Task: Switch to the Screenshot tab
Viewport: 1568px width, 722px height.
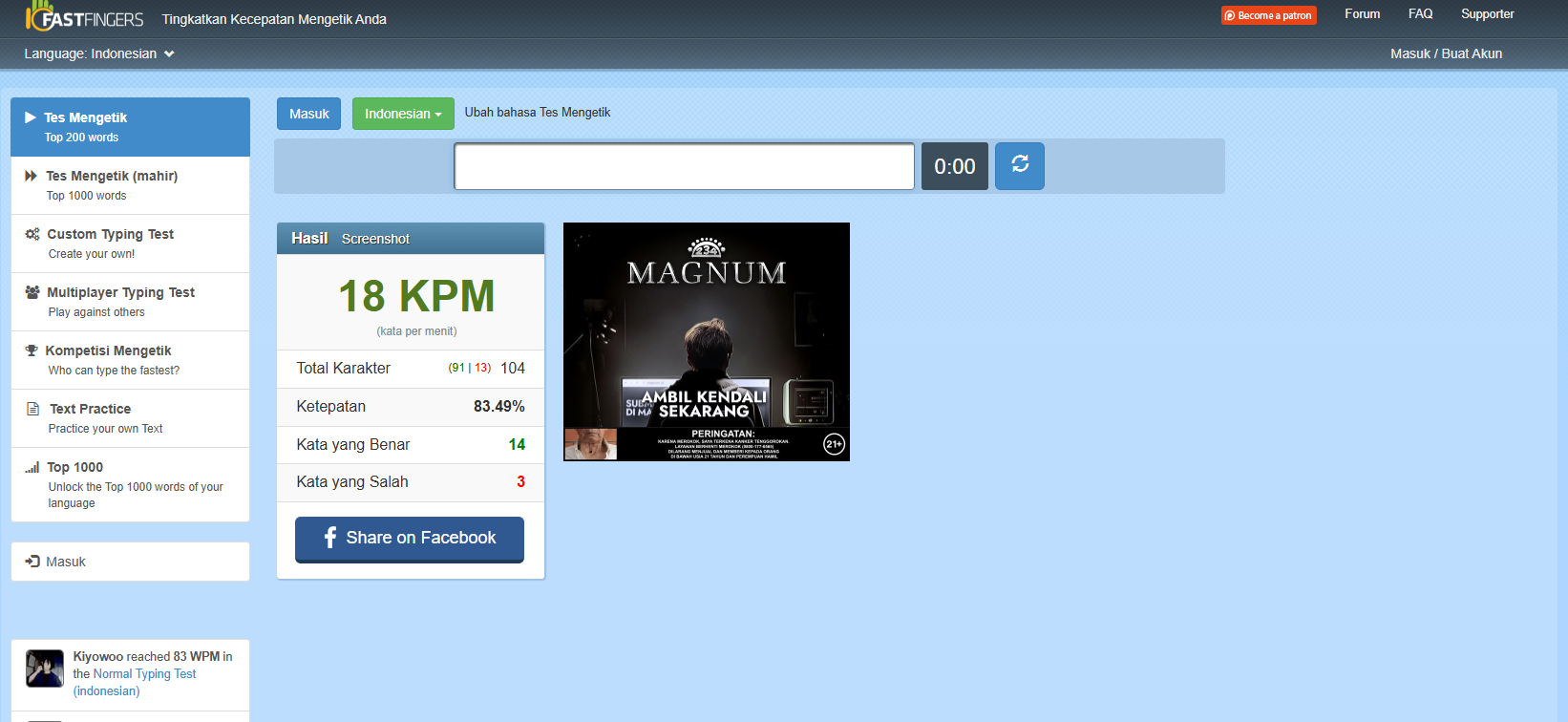Action: (375, 239)
